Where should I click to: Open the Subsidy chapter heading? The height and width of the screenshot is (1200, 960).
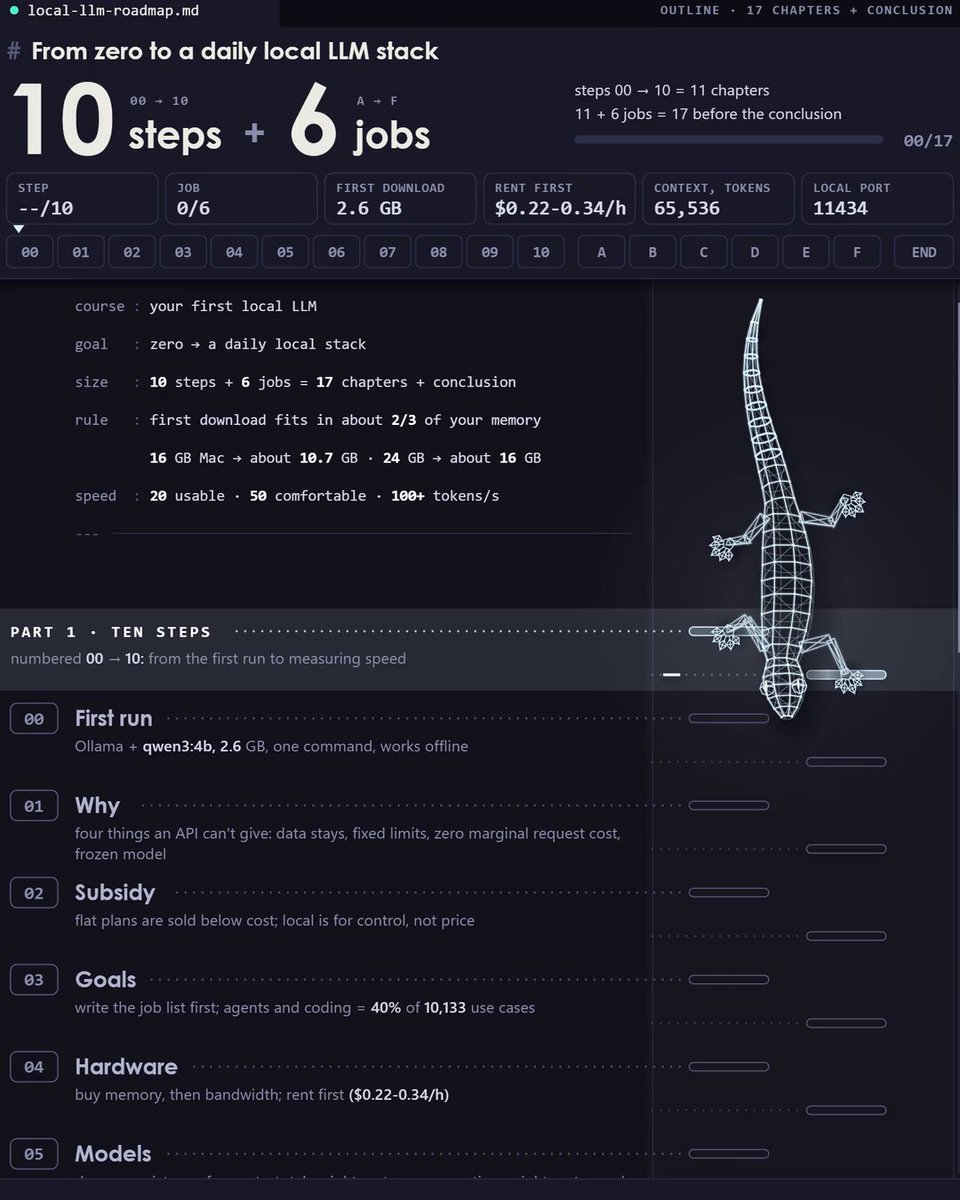115,892
